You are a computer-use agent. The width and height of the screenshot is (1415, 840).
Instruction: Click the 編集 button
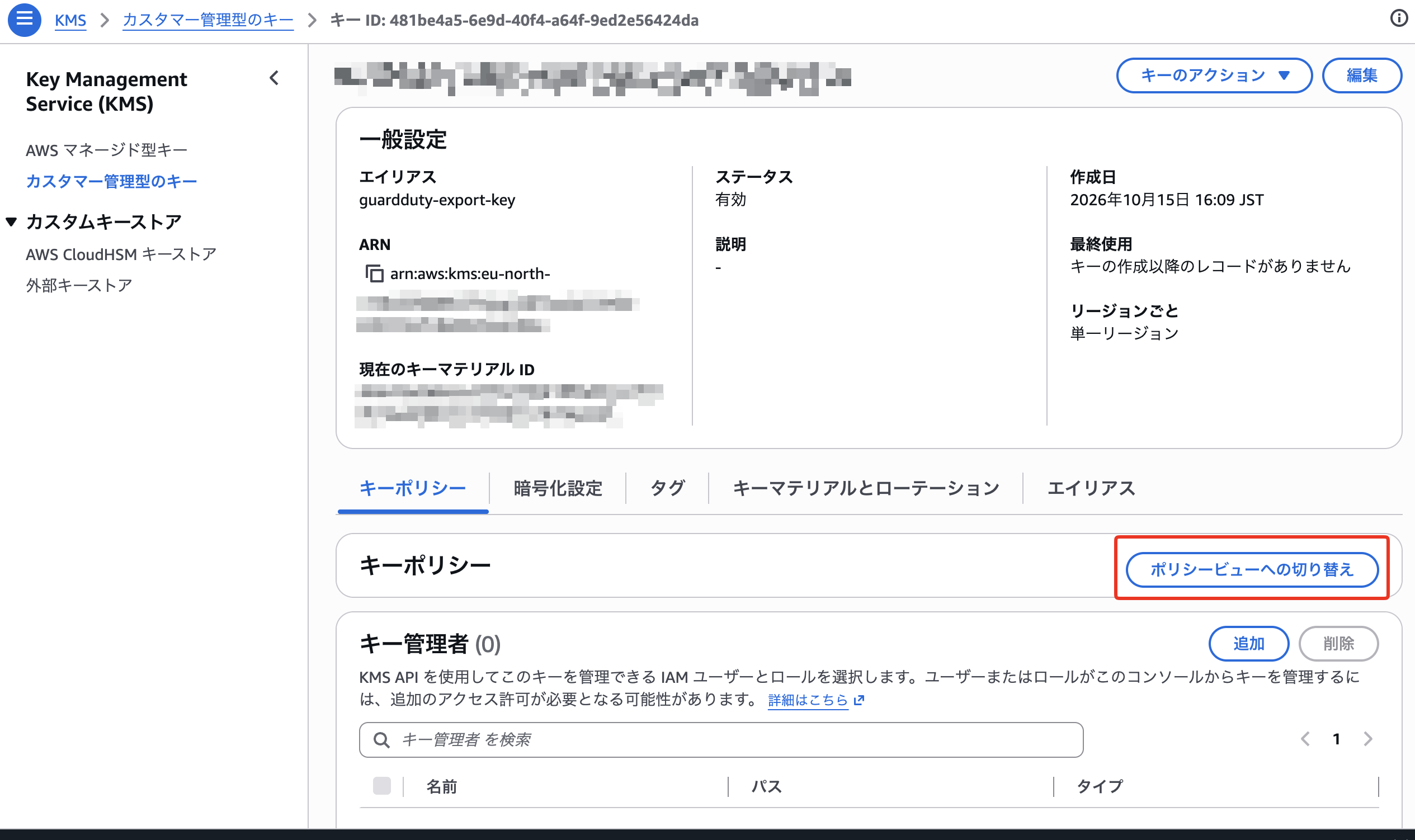(x=1362, y=75)
